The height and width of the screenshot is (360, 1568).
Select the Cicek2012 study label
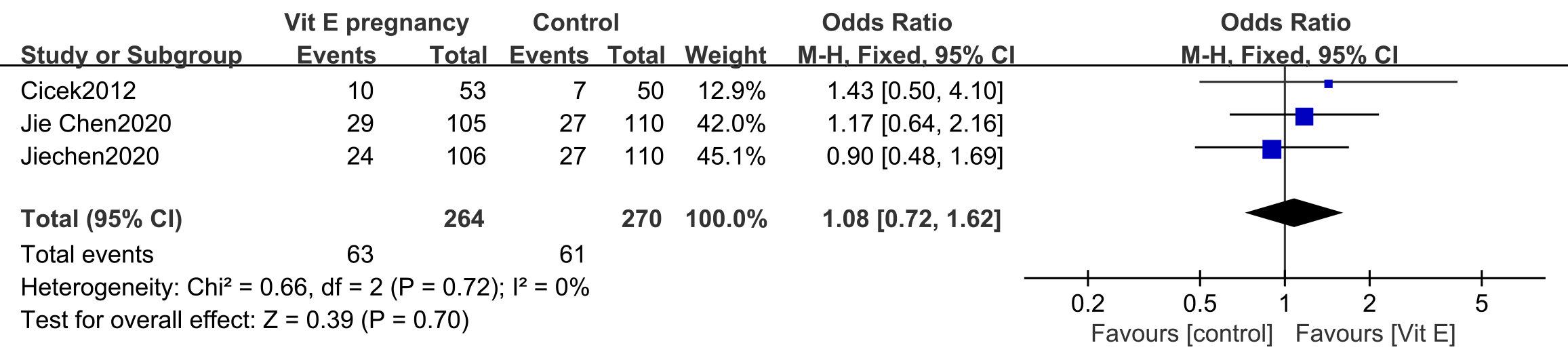79,91
